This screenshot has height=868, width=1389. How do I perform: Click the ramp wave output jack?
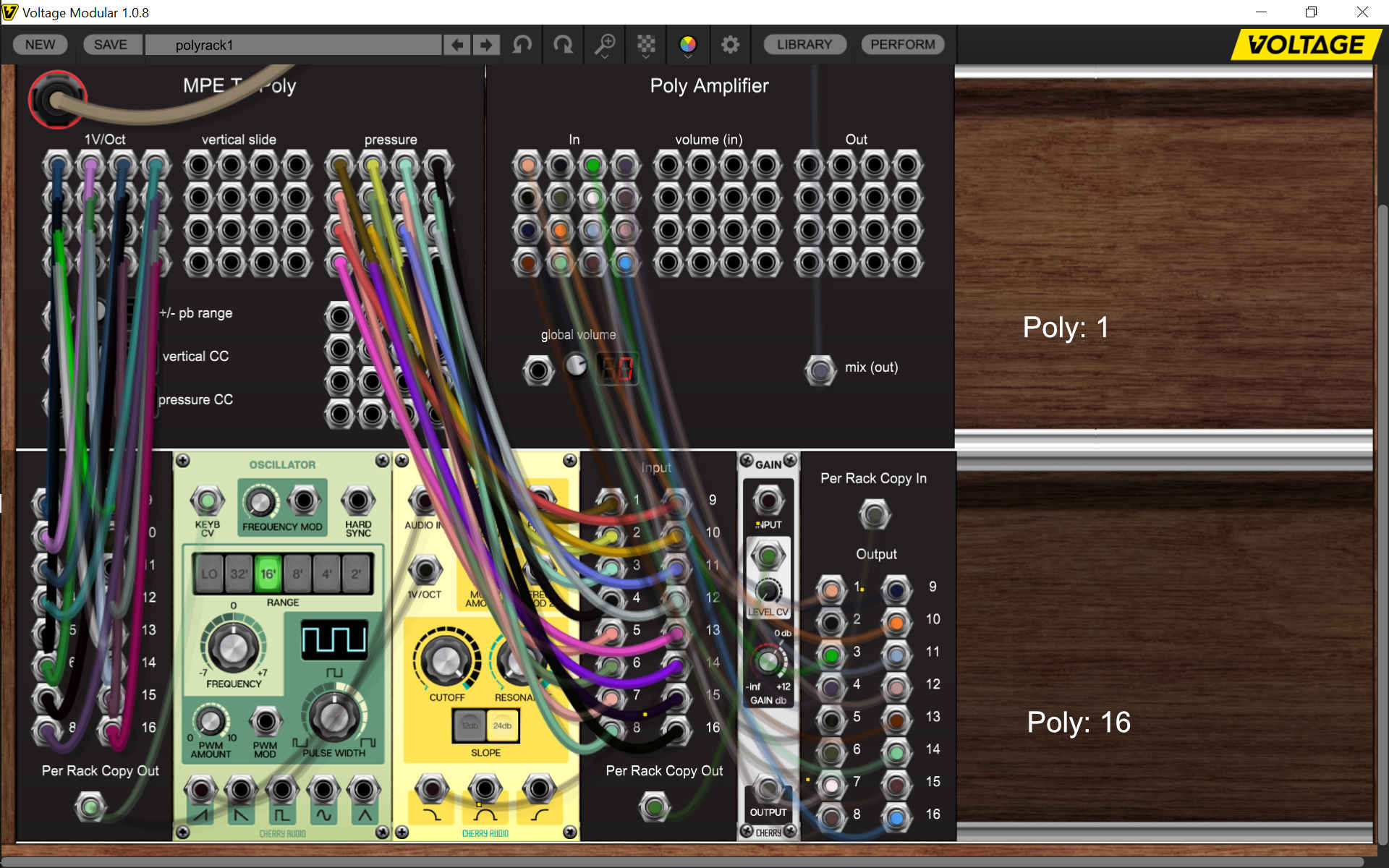click(x=201, y=790)
